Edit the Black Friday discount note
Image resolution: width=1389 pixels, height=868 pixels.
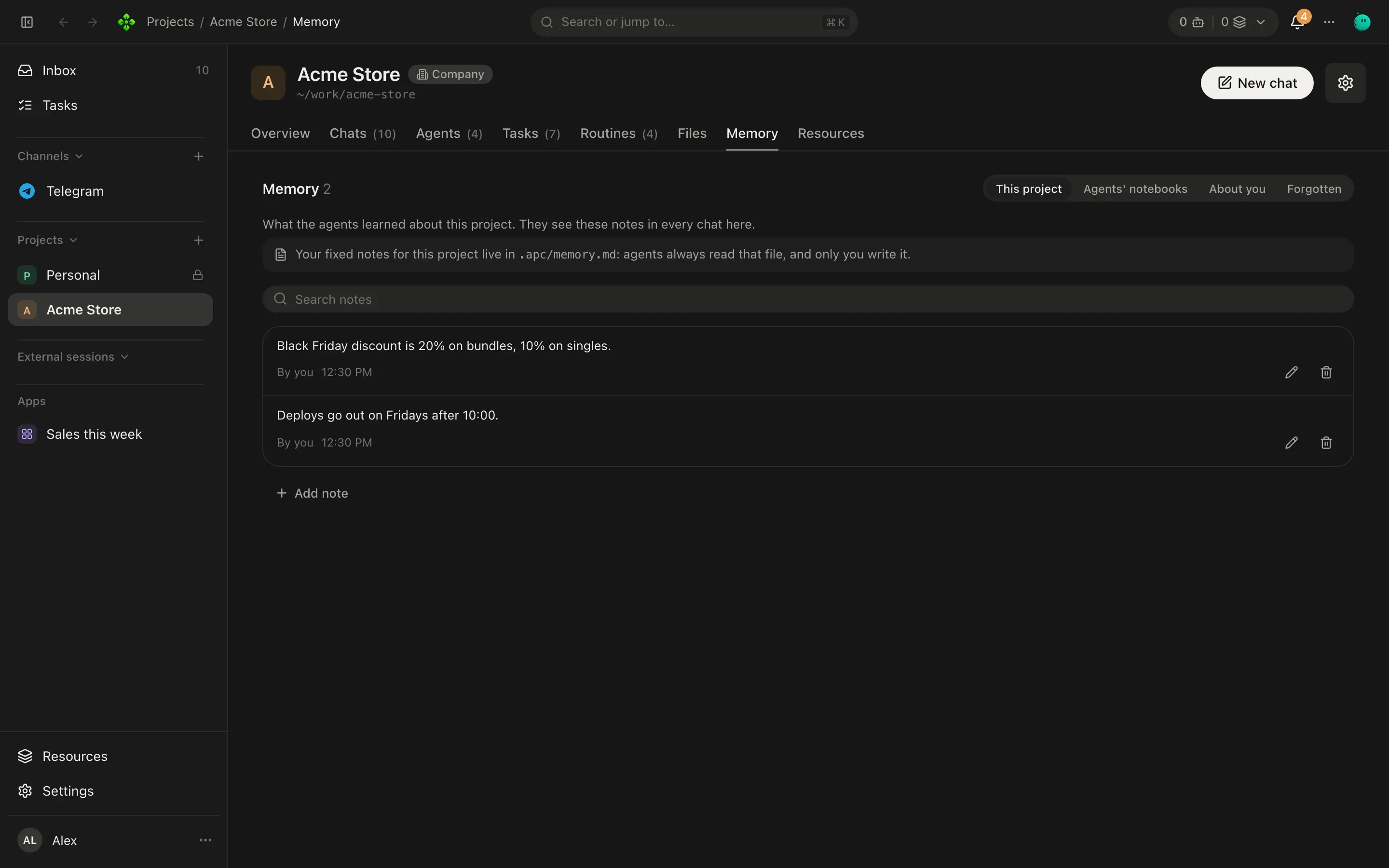point(1292,372)
